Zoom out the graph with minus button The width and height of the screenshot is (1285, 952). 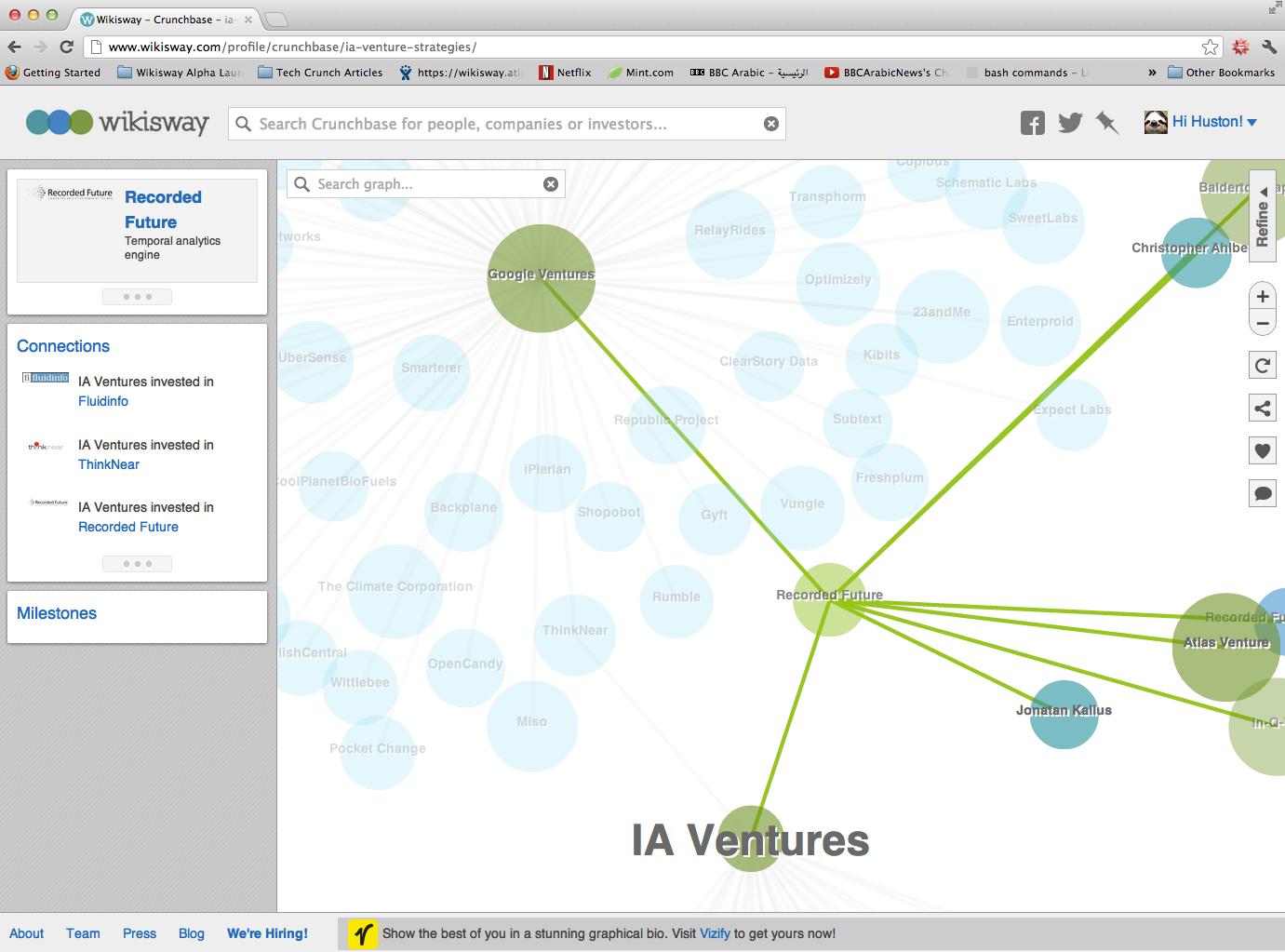click(x=1263, y=324)
